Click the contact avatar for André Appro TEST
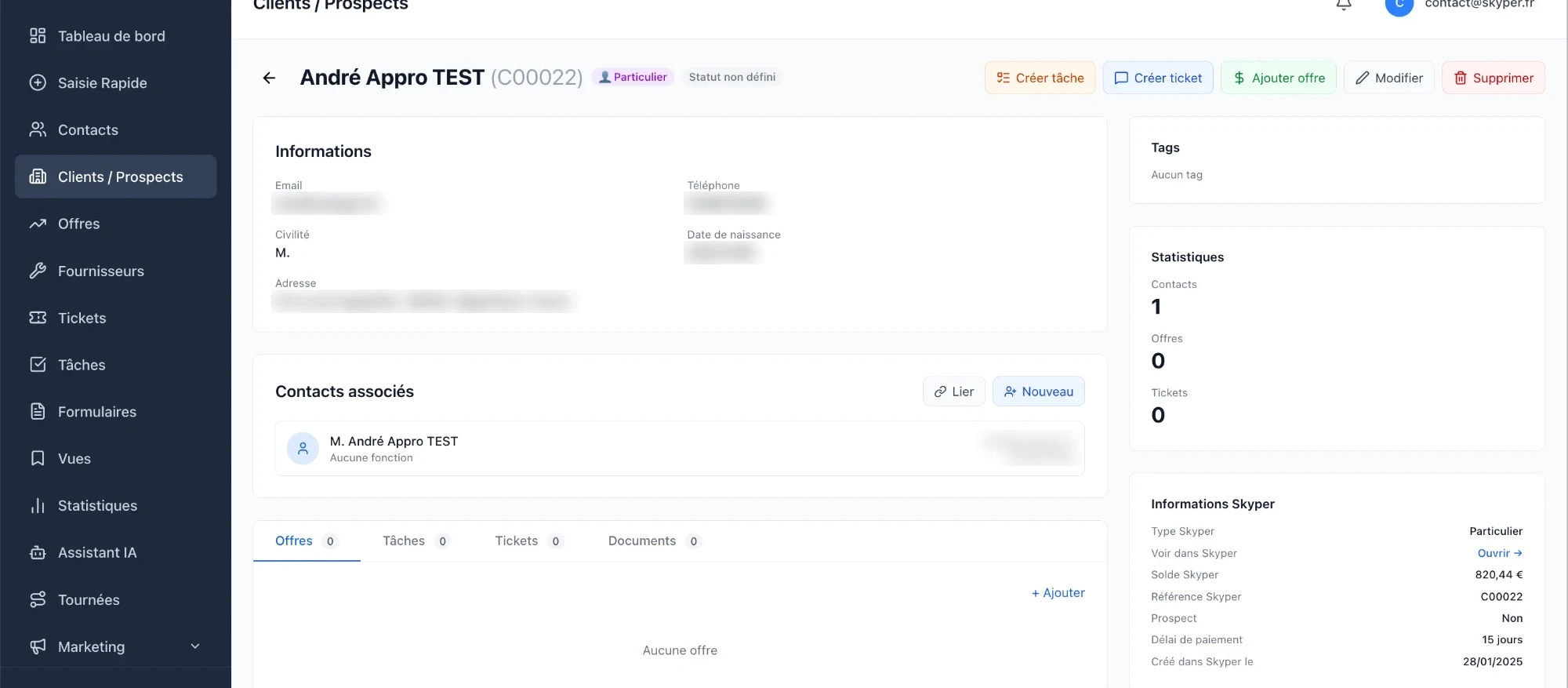This screenshot has height=688, width=1568. 303,449
